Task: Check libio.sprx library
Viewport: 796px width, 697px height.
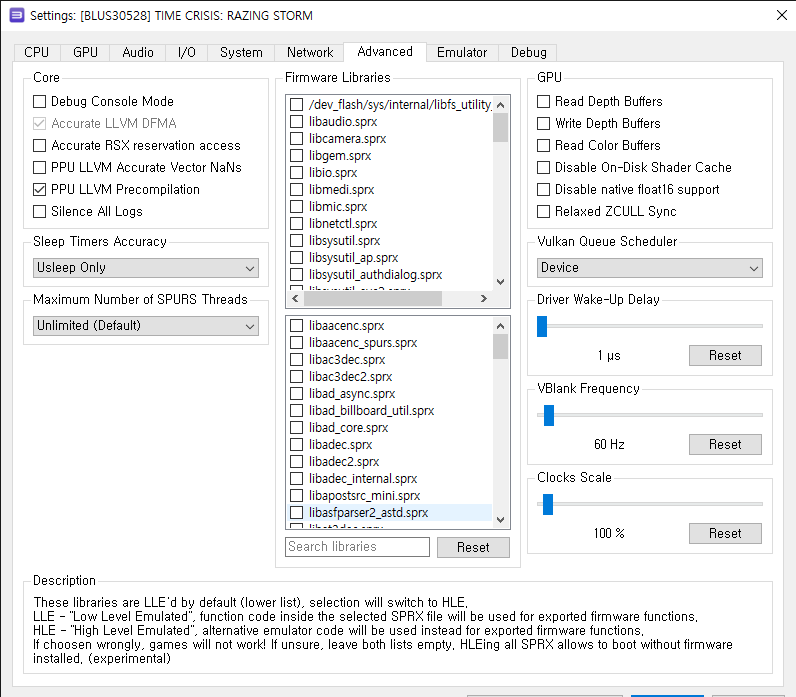Action: [x=296, y=173]
